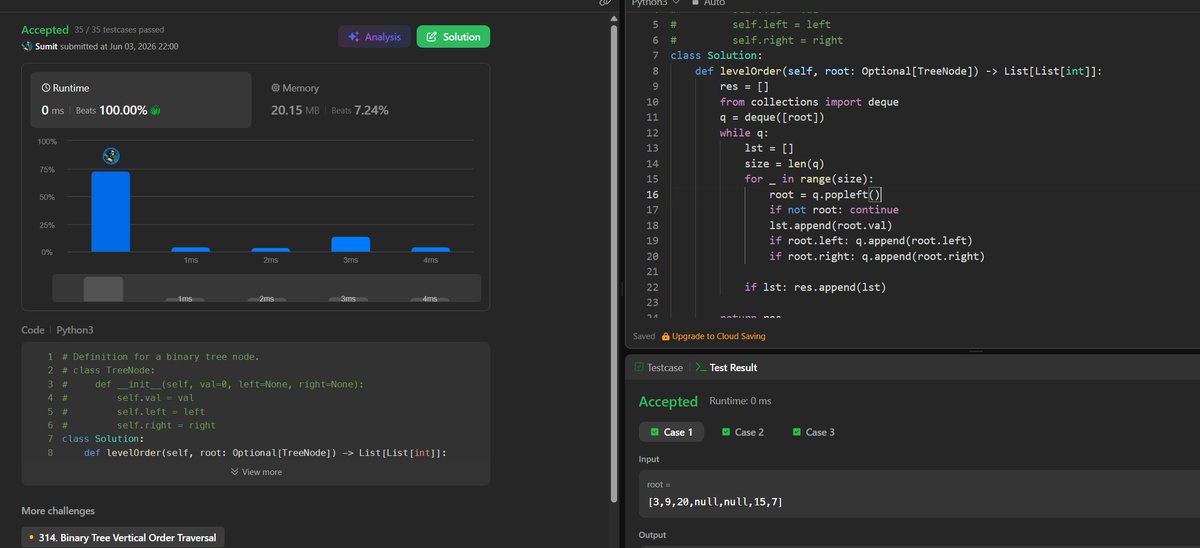This screenshot has width=1200, height=548.
Task: Click the Saved status text in editor footer
Action: 644,336
